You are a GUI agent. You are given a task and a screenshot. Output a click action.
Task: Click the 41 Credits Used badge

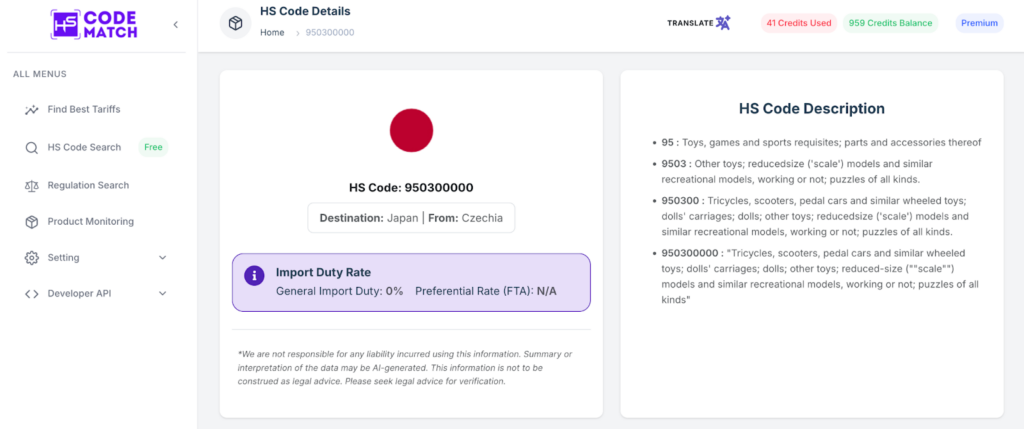[798, 23]
